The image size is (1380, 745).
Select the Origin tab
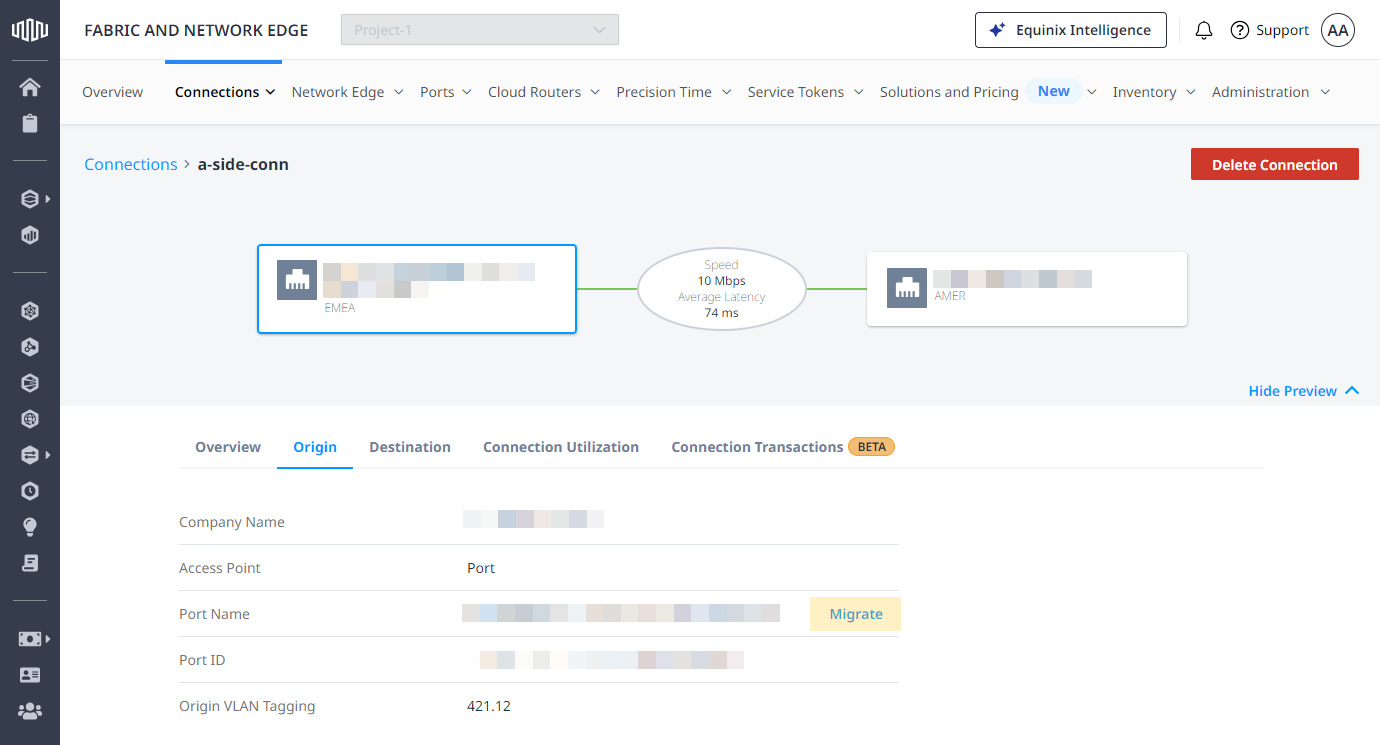(x=315, y=447)
